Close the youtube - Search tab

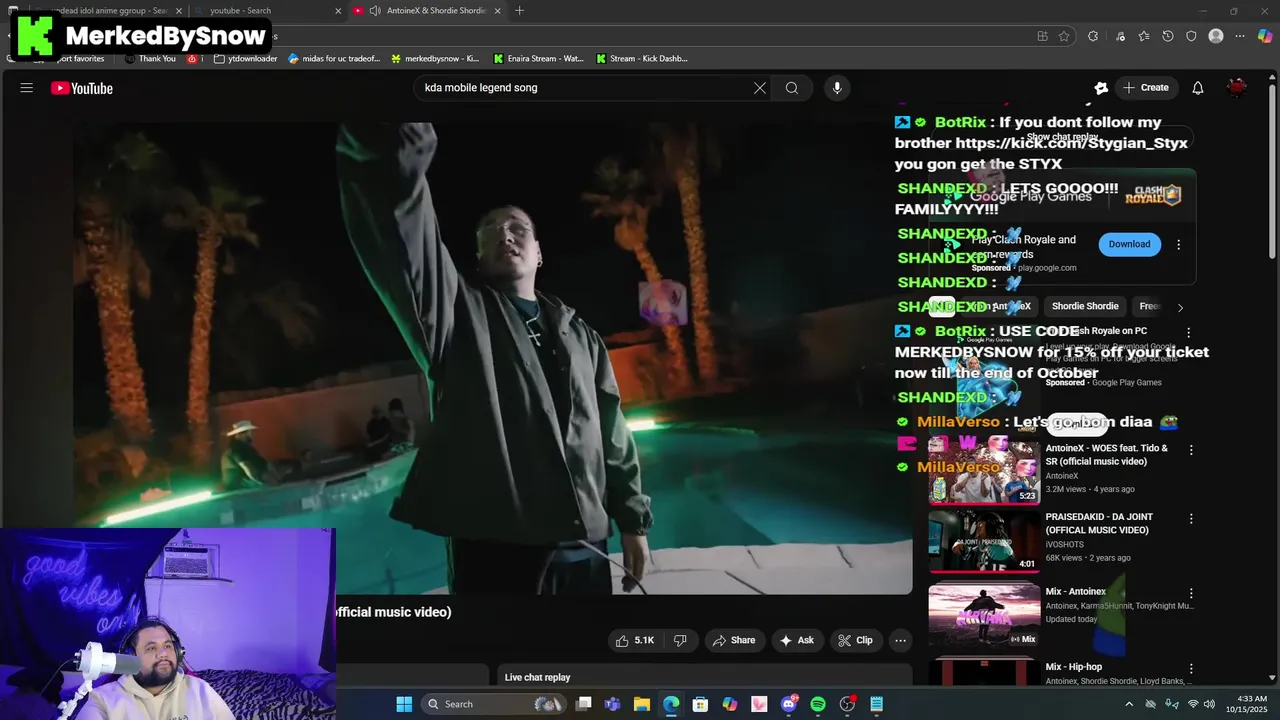336,11
